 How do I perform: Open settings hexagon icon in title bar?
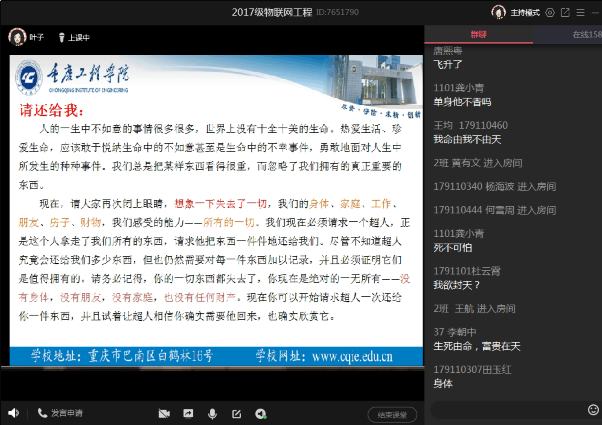coord(550,12)
